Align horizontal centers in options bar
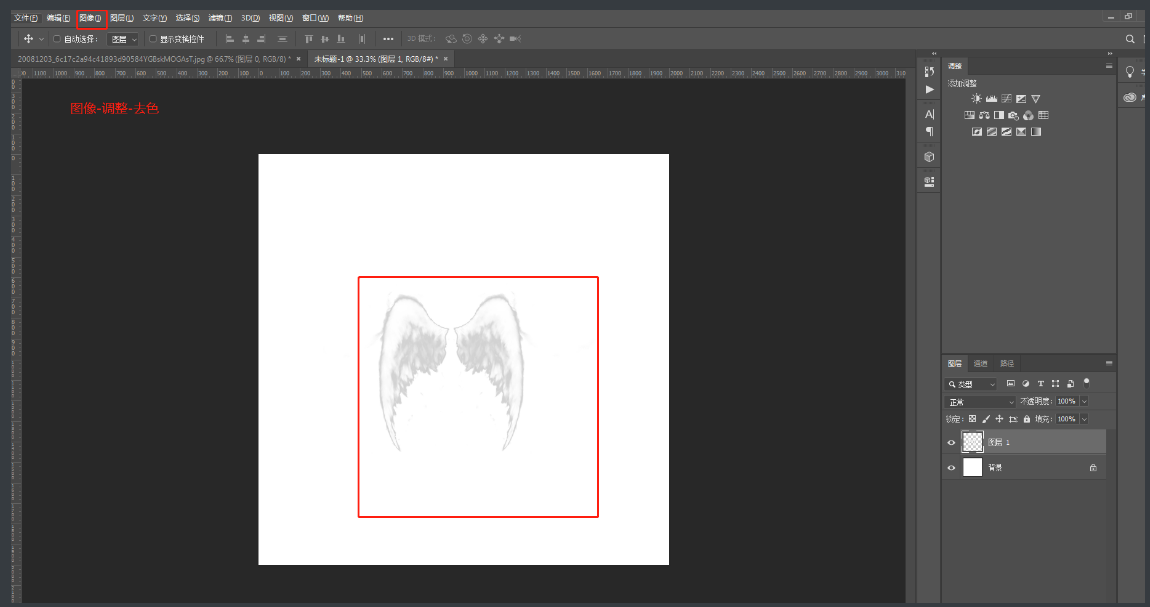The height and width of the screenshot is (607, 1150). (x=246, y=39)
